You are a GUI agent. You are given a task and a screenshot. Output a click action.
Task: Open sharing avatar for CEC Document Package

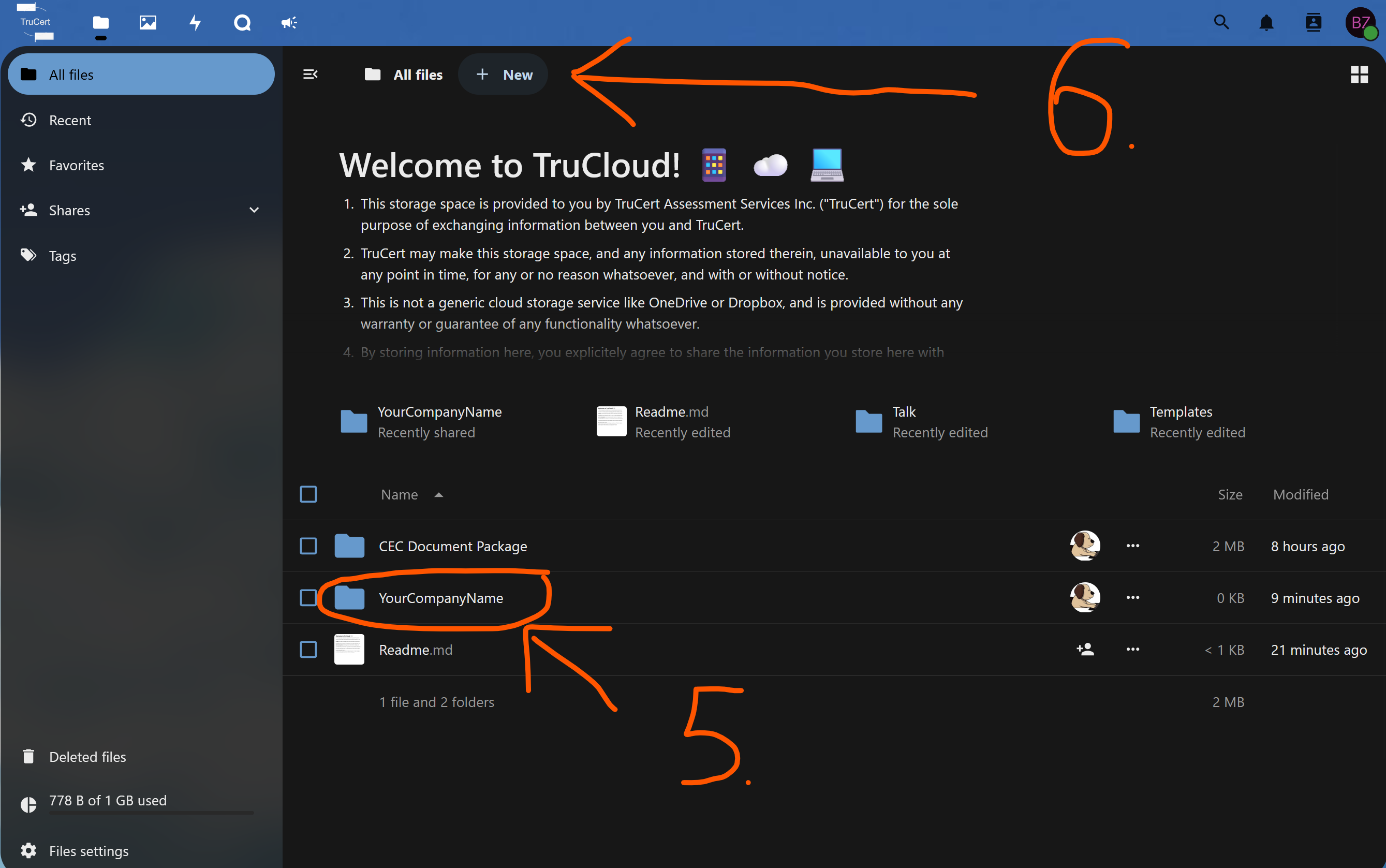[x=1085, y=546]
